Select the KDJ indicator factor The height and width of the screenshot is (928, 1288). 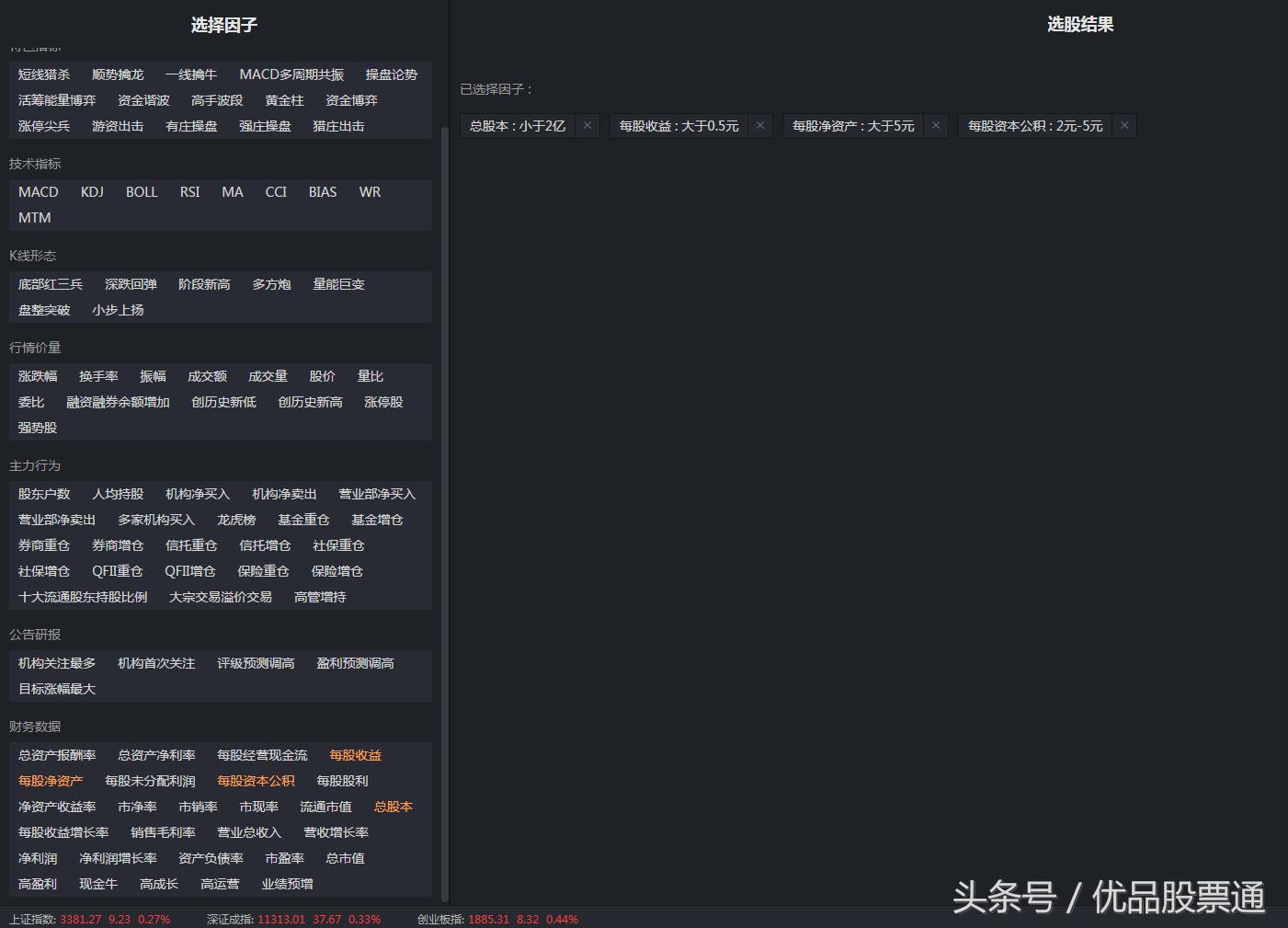92,191
